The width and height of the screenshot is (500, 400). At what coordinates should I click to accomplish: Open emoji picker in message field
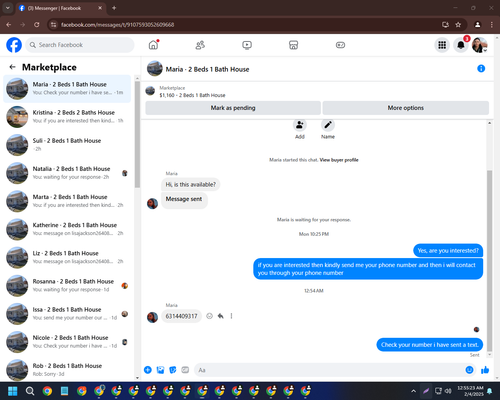(469, 370)
